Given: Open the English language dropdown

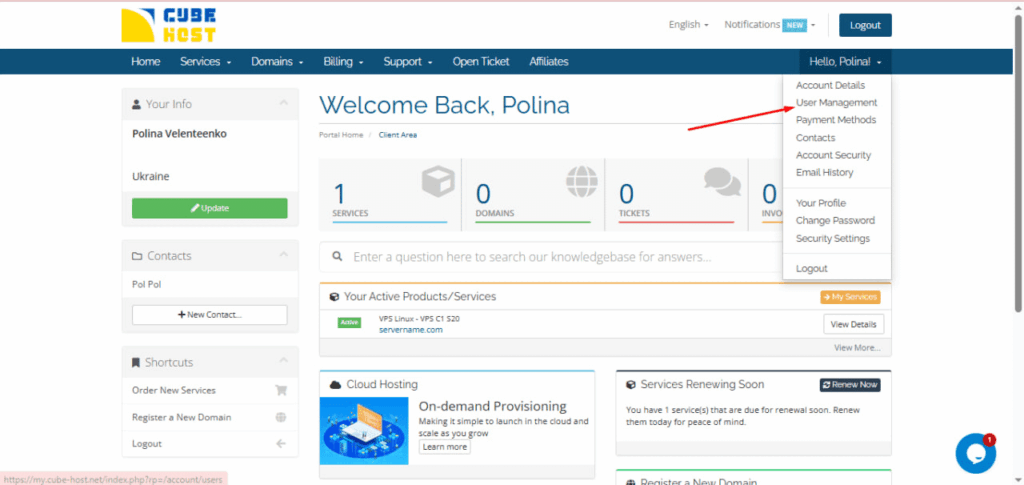Looking at the screenshot, I should pyautogui.click(x=688, y=25).
